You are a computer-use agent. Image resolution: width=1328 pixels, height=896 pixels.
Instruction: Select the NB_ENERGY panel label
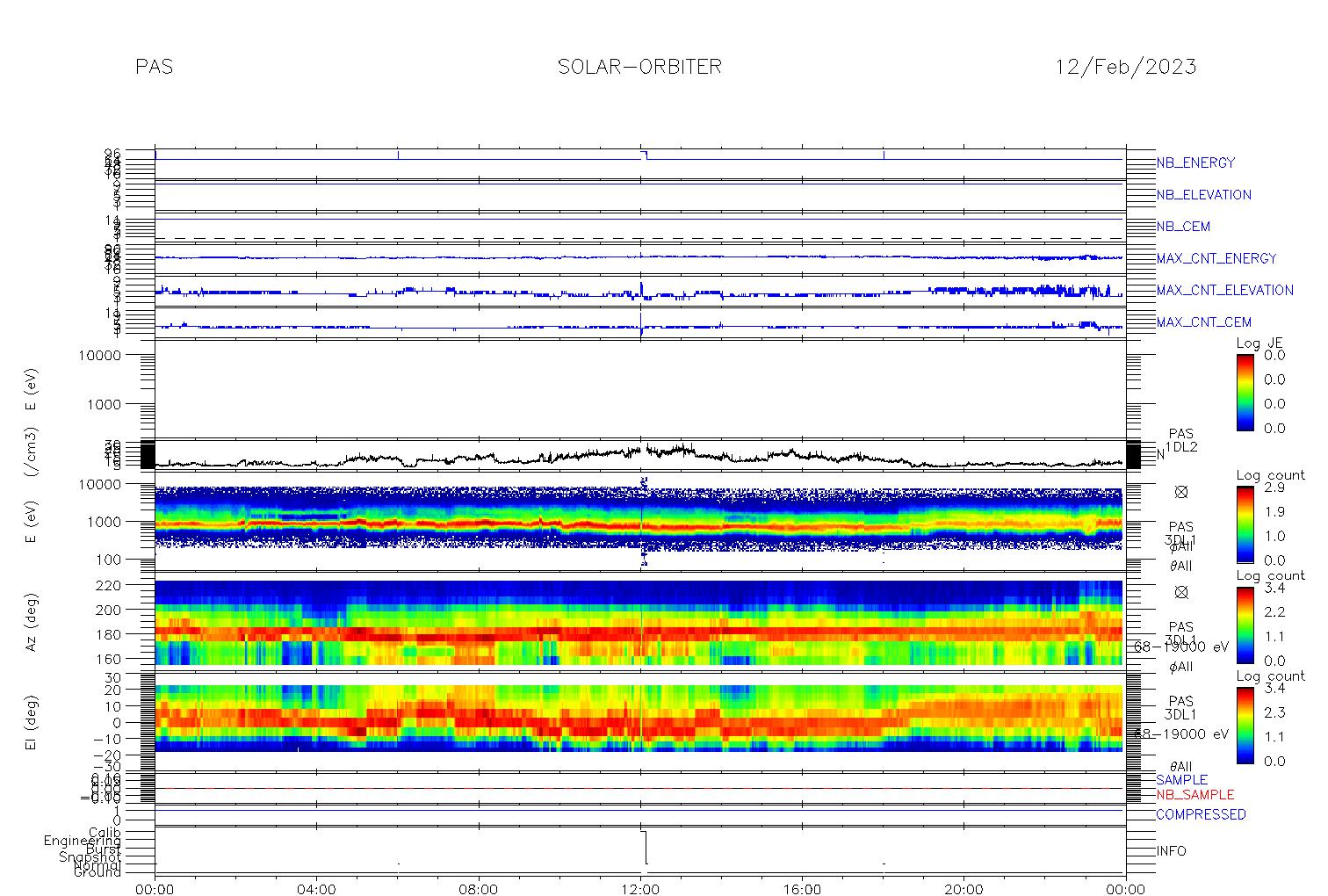(x=1195, y=163)
